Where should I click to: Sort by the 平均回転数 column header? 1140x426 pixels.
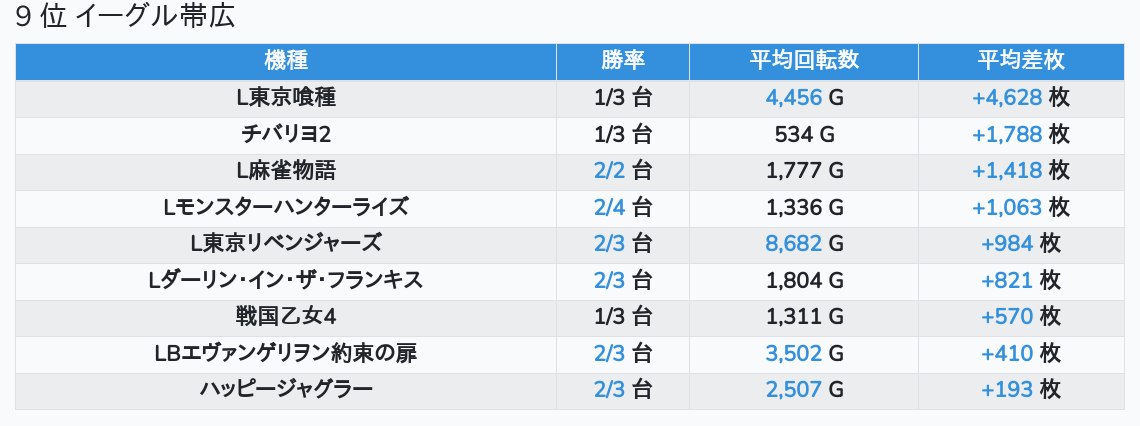coord(804,61)
